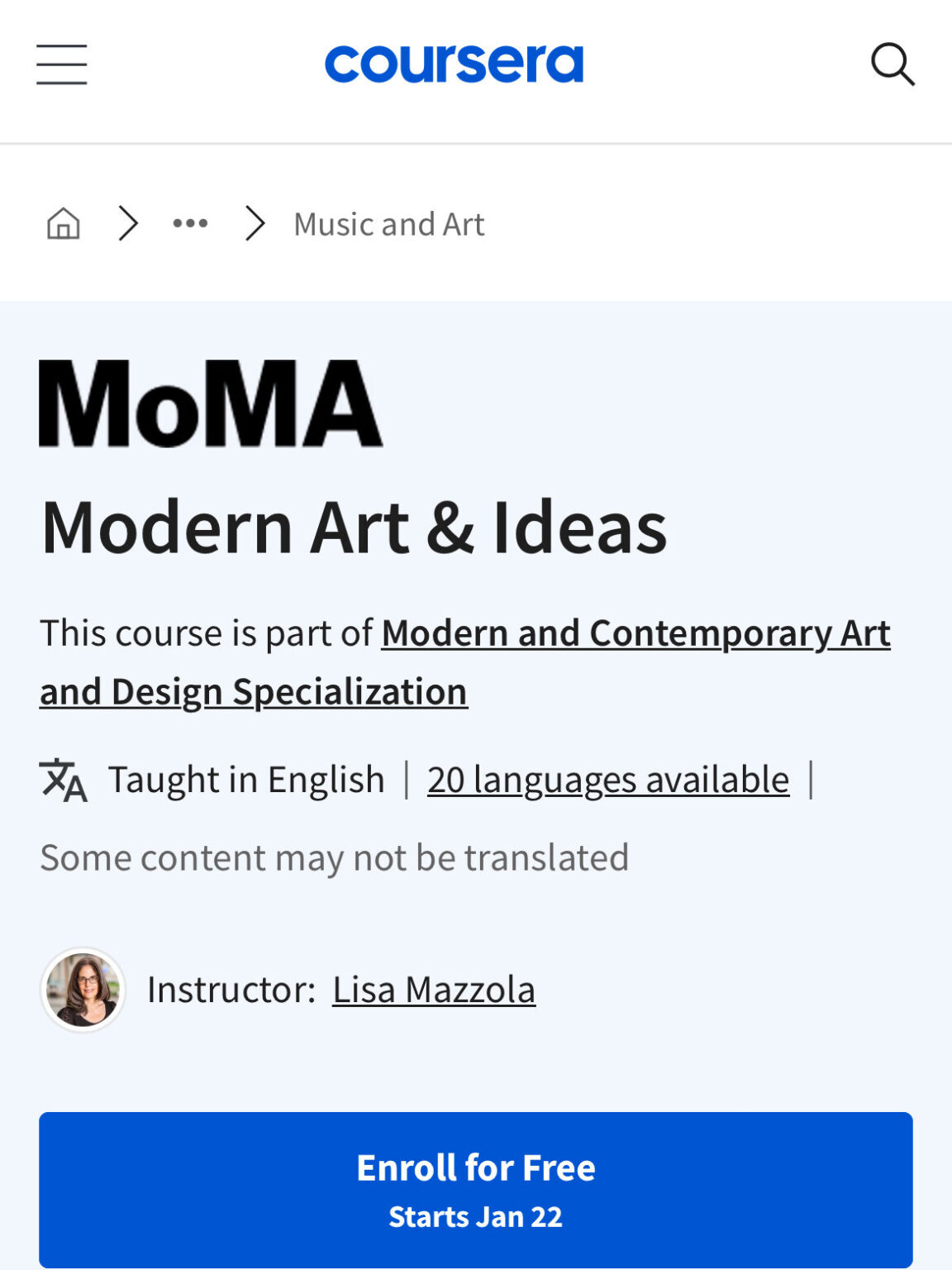Click the chevron before Music and Art
952x1270 pixels.
pyautogui.click(x=255, y=223)
